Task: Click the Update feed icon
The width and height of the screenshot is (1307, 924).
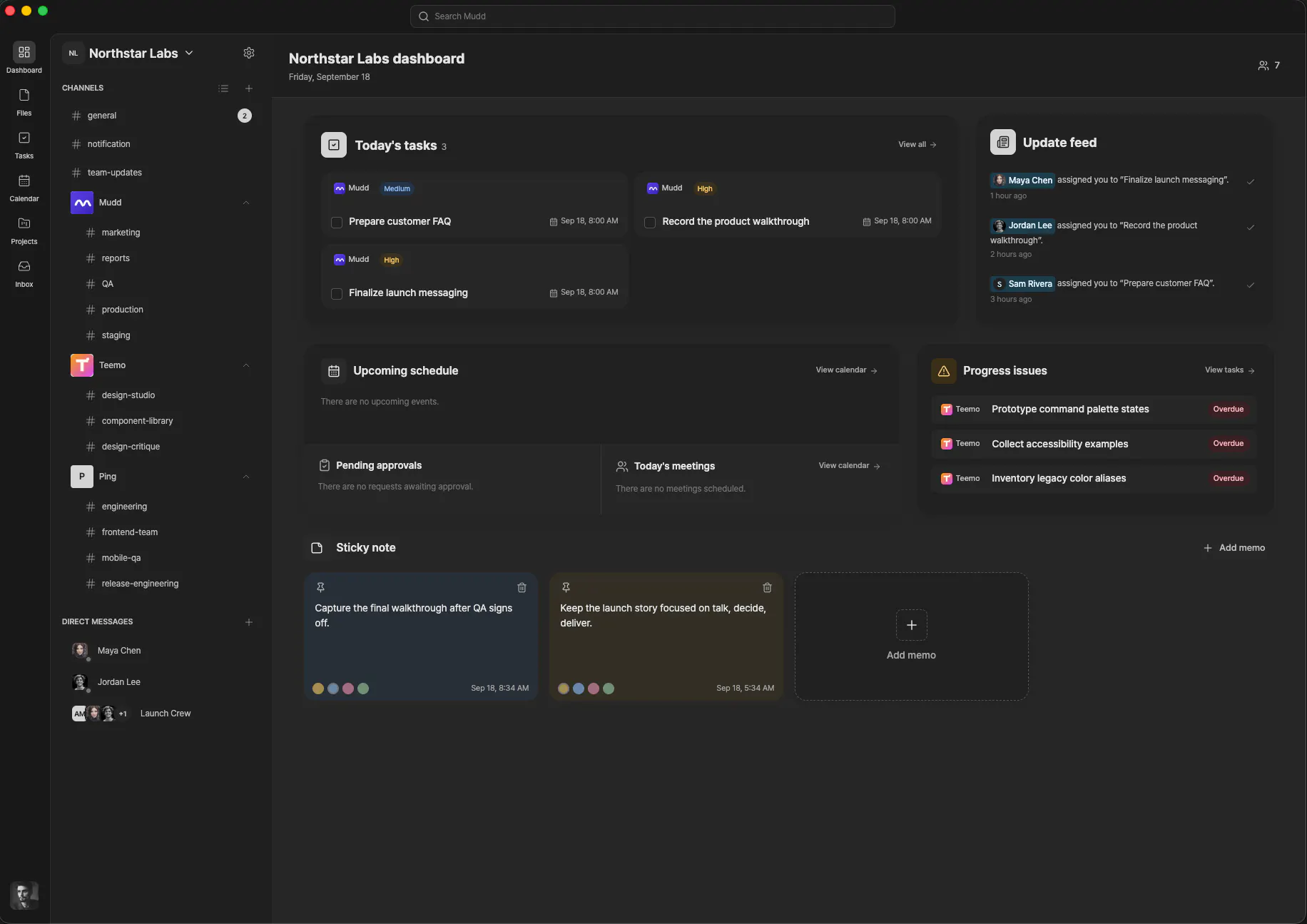Action: coord(1003,142)
